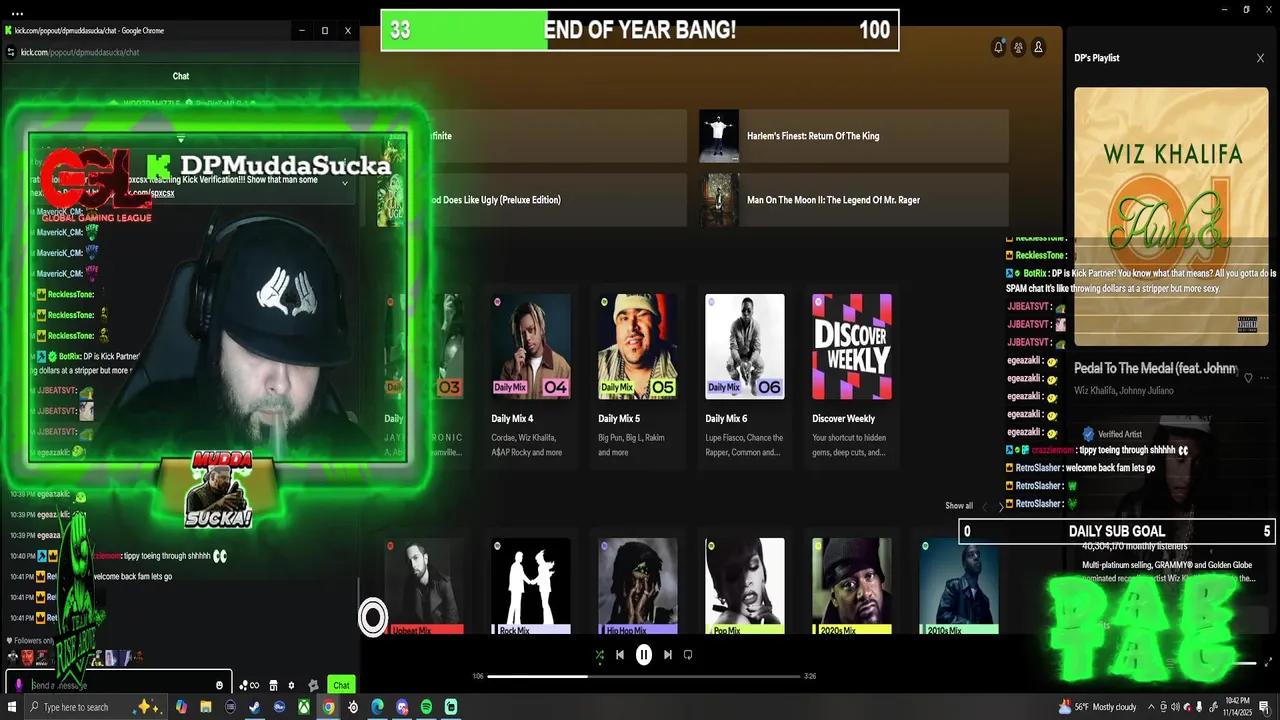Click Pedal To The Medal song title
The width and height of the screenshot is (1280, 720).
click(x=1156, y=369)
